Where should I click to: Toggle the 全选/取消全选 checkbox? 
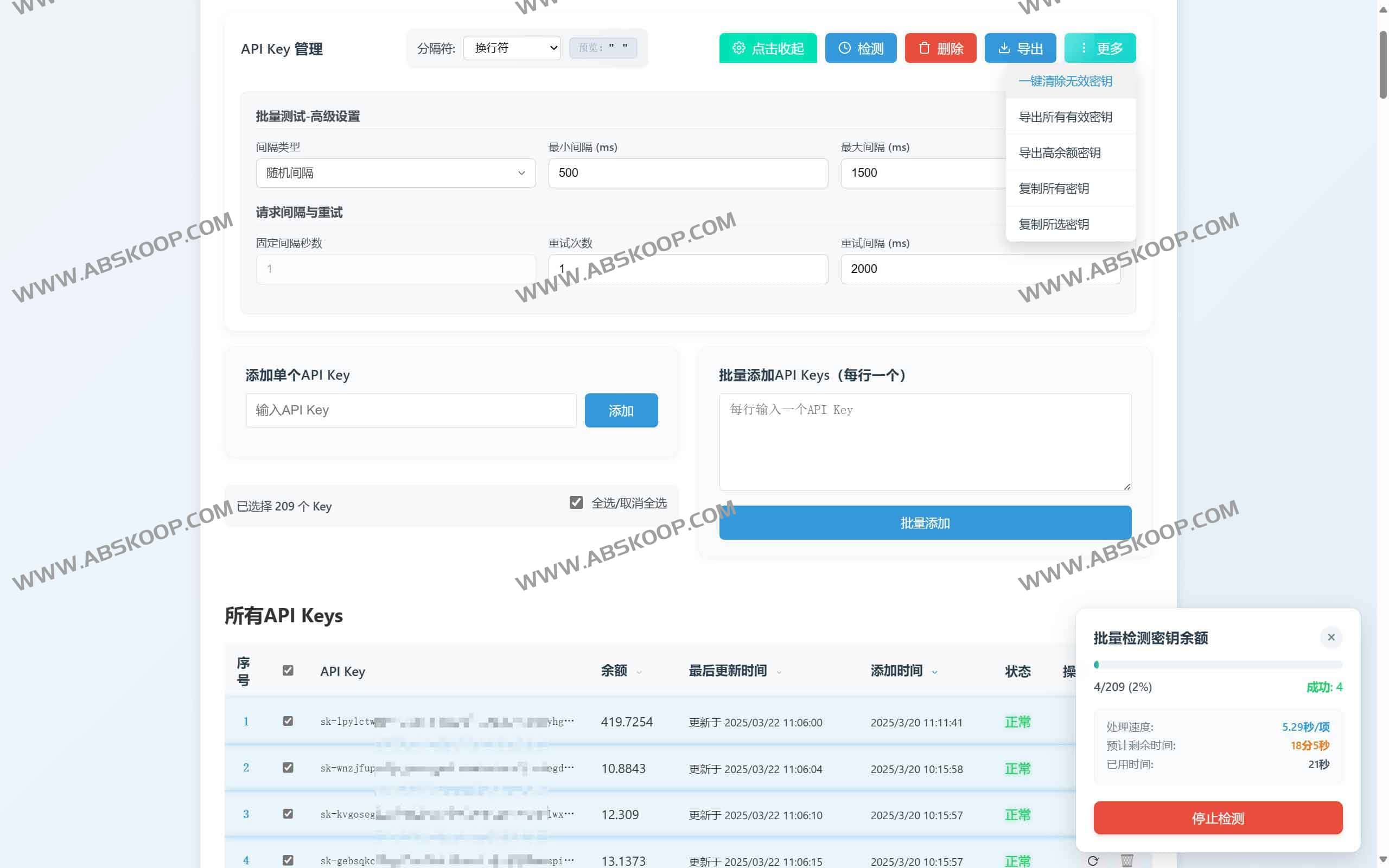pos(576,502)
